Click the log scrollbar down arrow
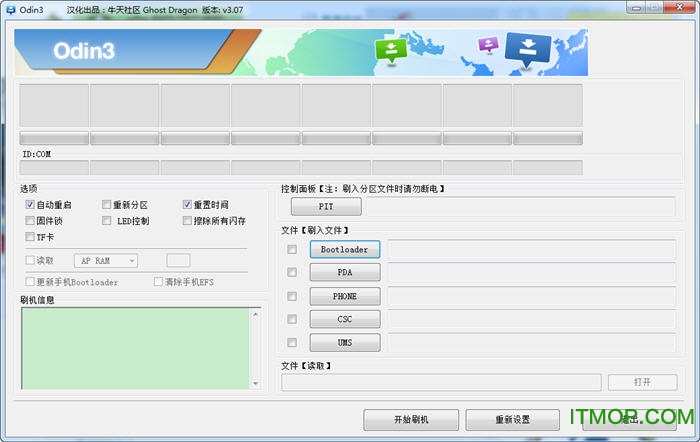 255,383
